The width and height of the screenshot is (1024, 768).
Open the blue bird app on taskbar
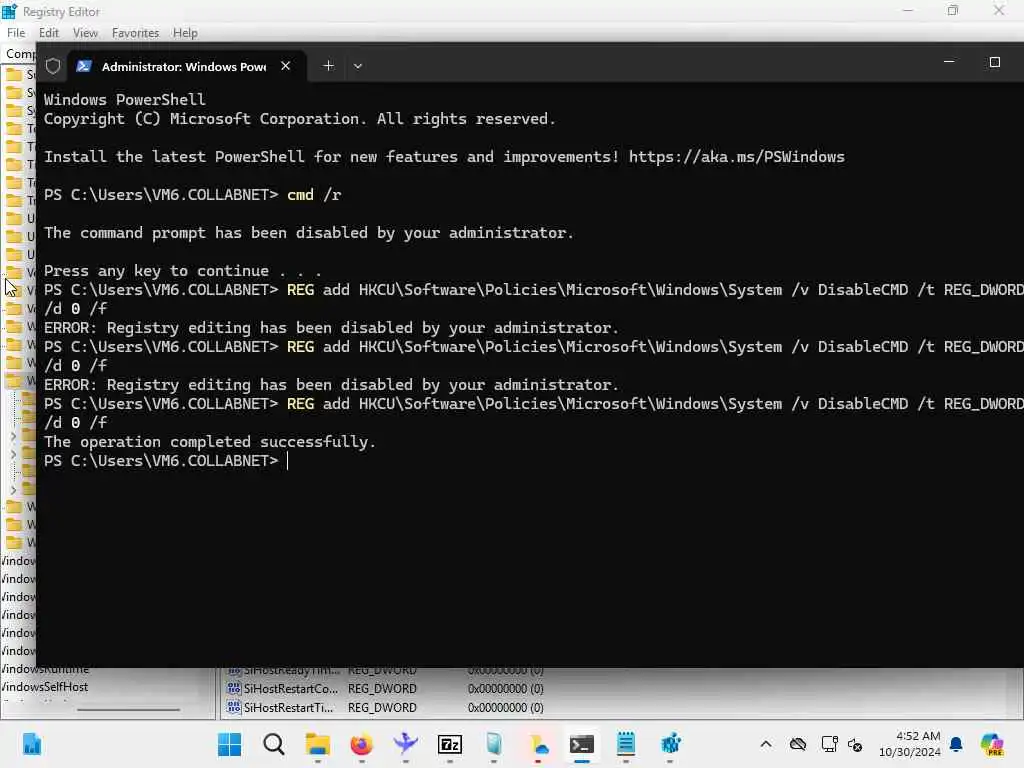coord(406,744)
